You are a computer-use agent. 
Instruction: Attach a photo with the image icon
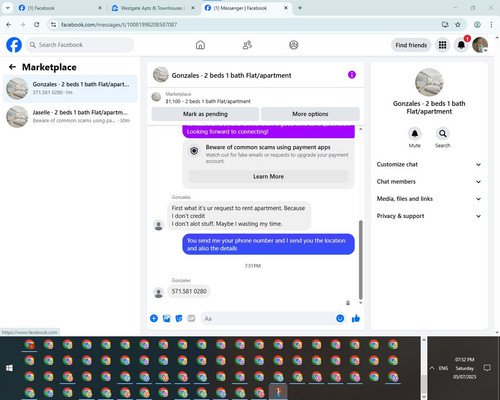click(x=166, y=318)
